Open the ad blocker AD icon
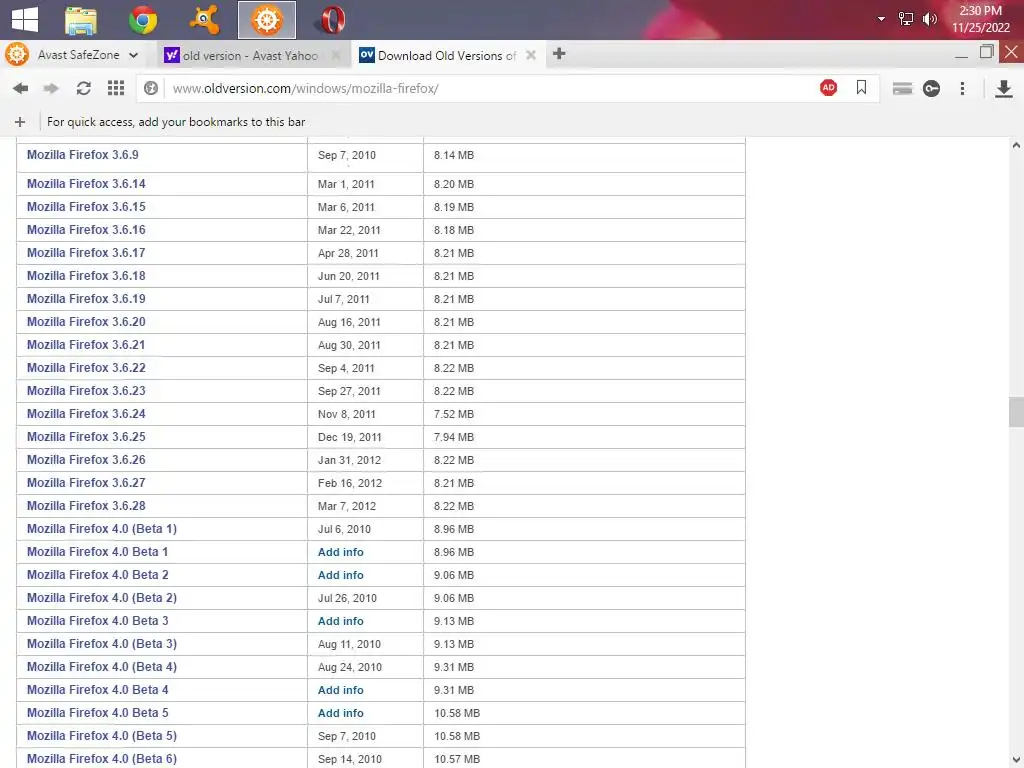 coord(828,88)
